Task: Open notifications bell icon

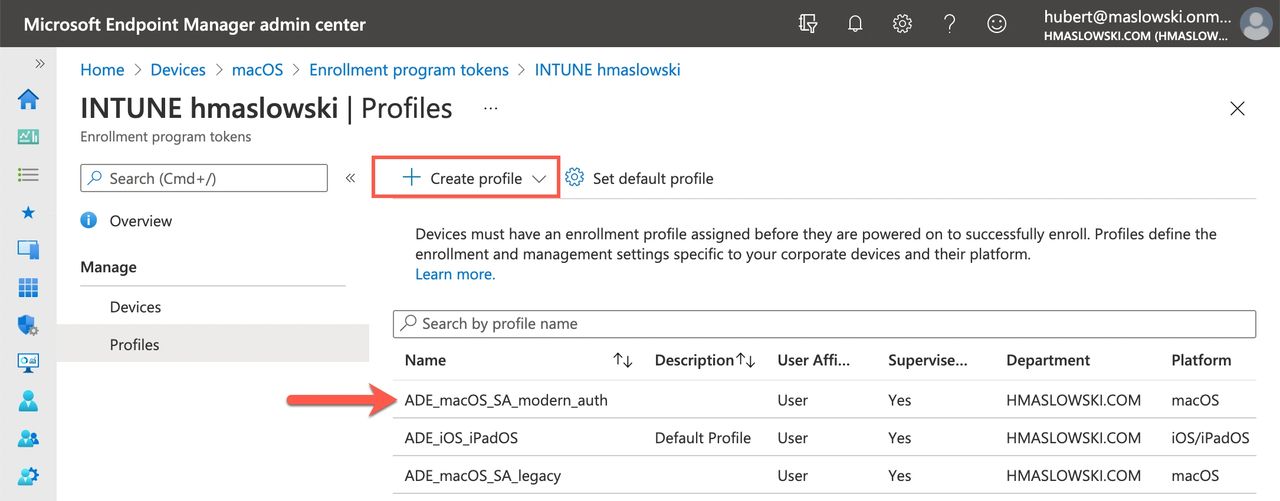Action: point(855,24)
